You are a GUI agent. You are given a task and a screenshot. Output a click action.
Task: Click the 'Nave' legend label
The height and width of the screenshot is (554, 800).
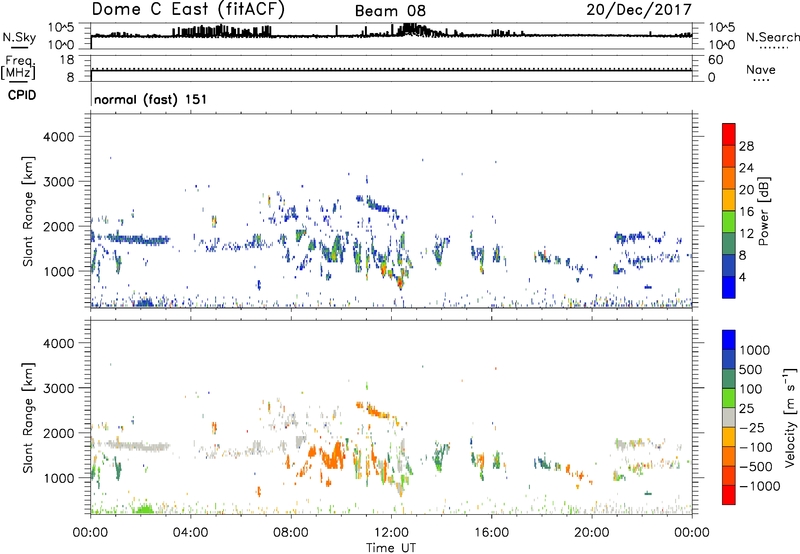click(761, 69)
